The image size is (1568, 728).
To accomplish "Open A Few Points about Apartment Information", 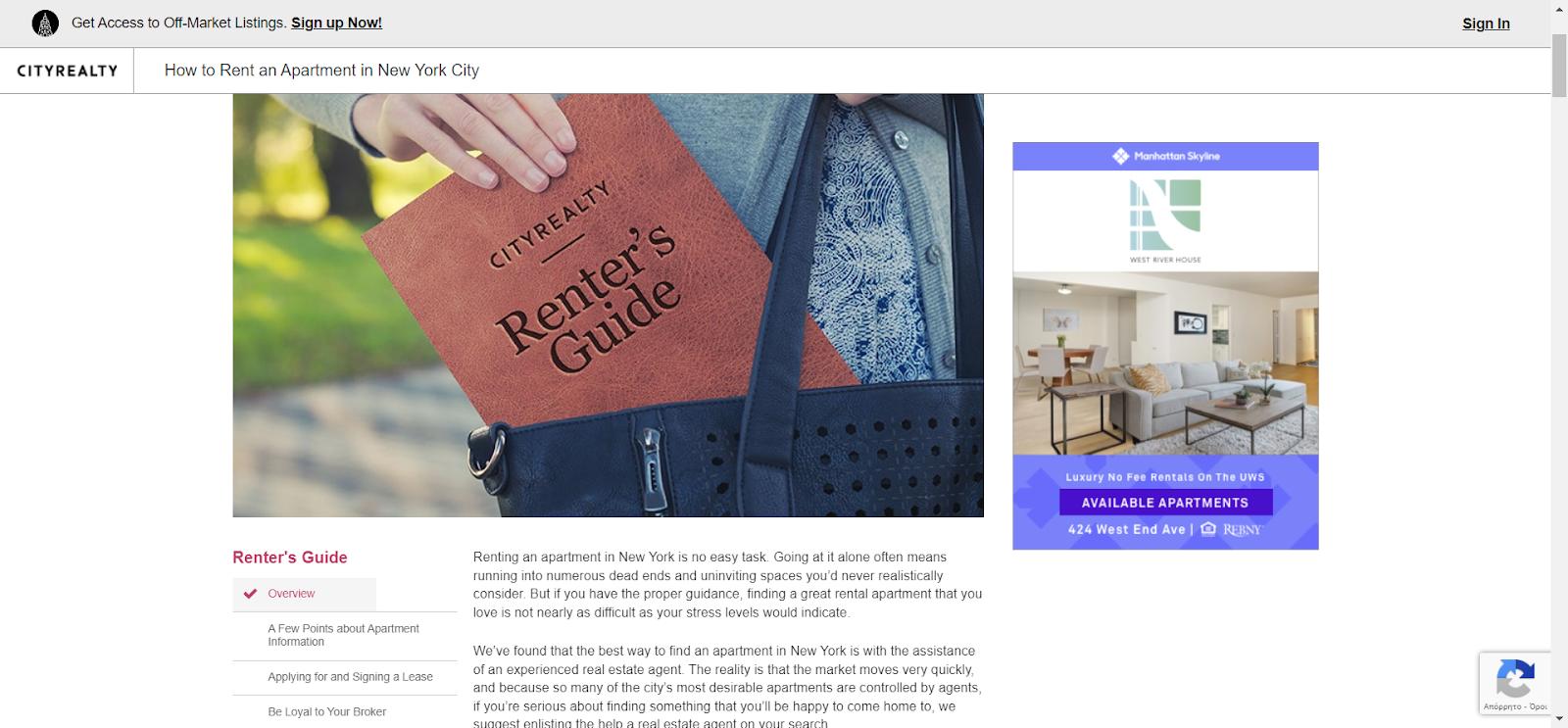I will (345, 635).
